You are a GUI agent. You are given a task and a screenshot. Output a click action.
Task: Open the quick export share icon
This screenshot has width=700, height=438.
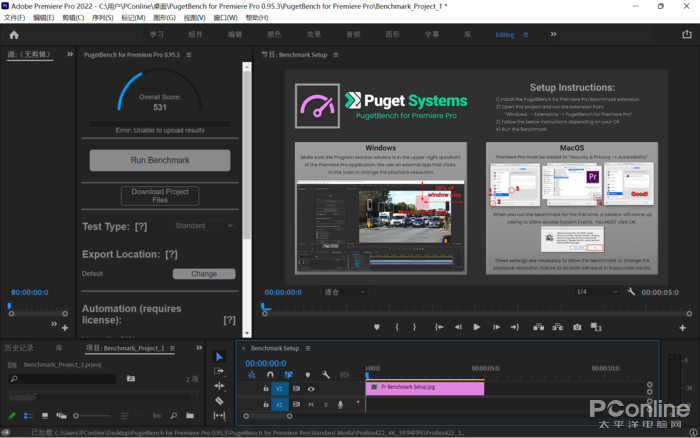687,34
